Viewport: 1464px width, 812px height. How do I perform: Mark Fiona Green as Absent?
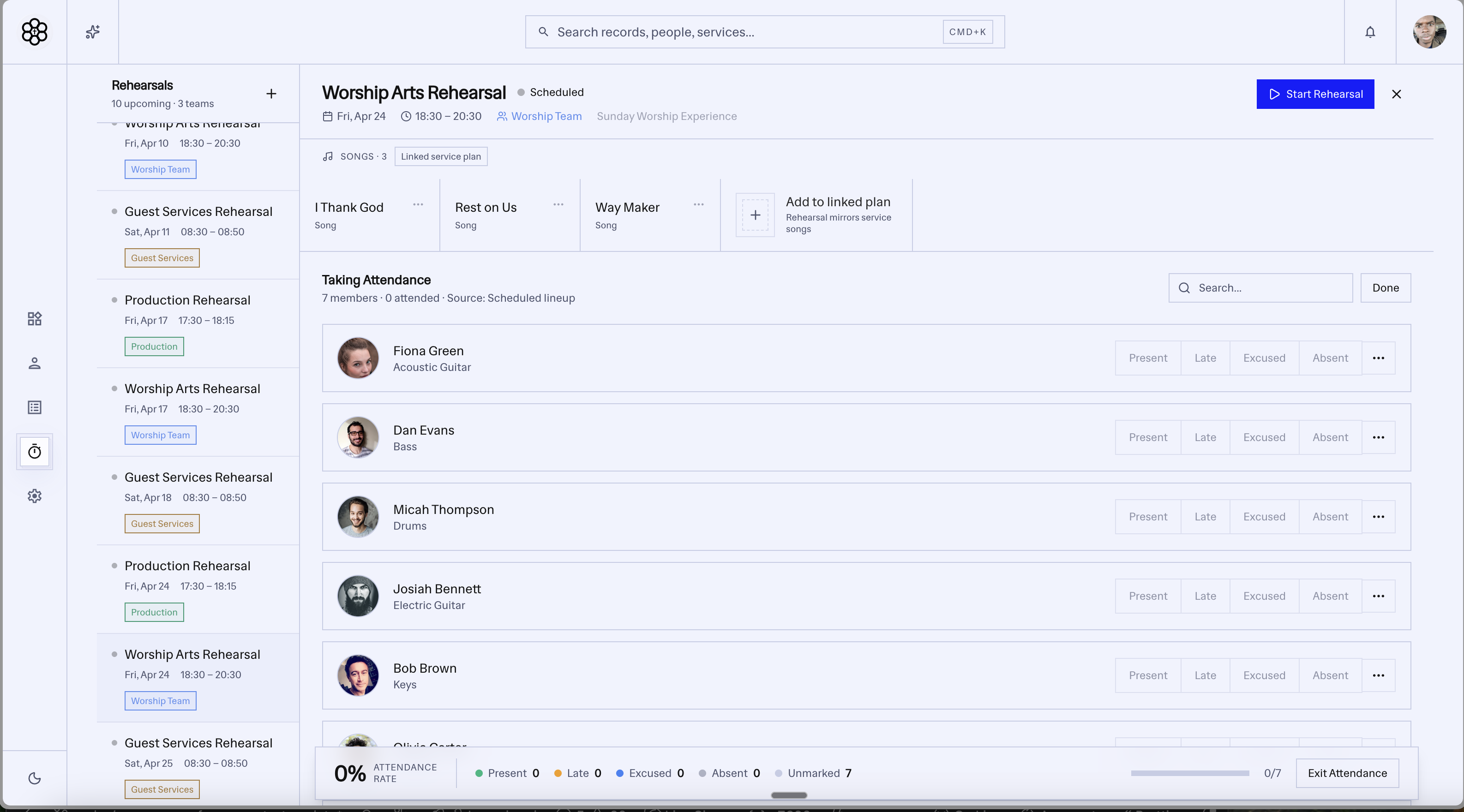1330,358
